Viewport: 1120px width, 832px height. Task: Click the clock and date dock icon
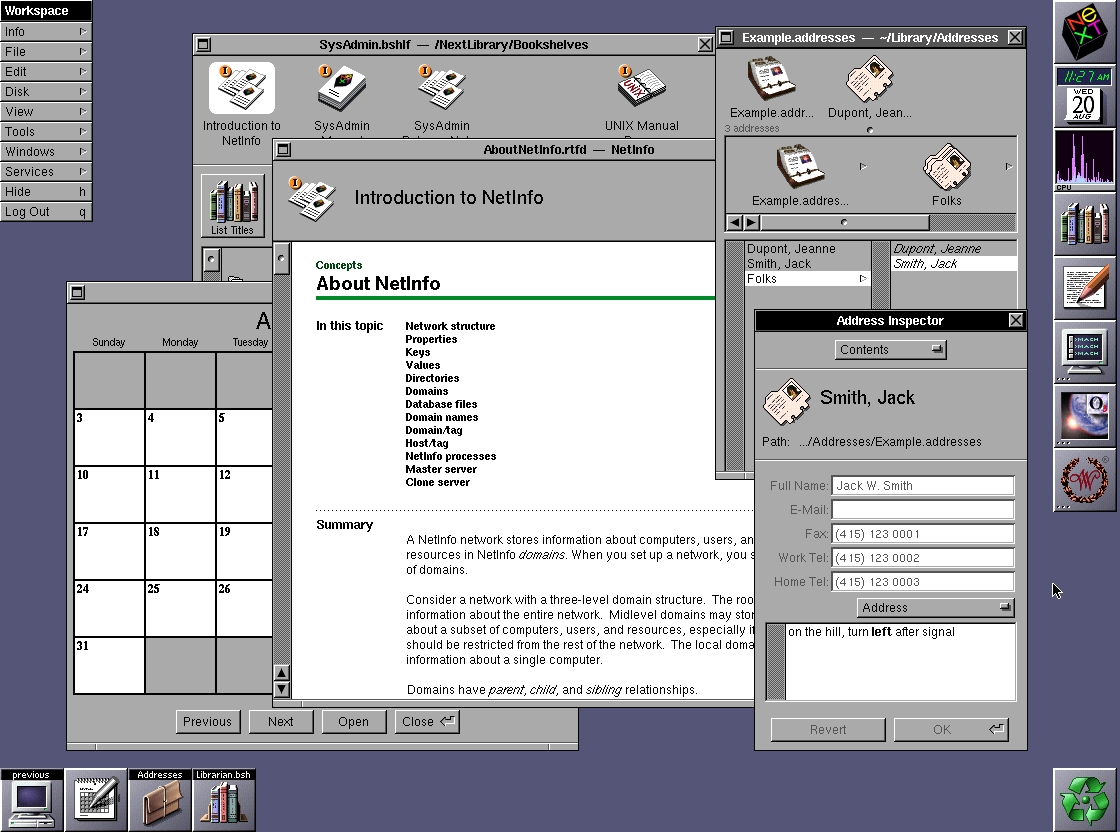[x=1084, y=96]
